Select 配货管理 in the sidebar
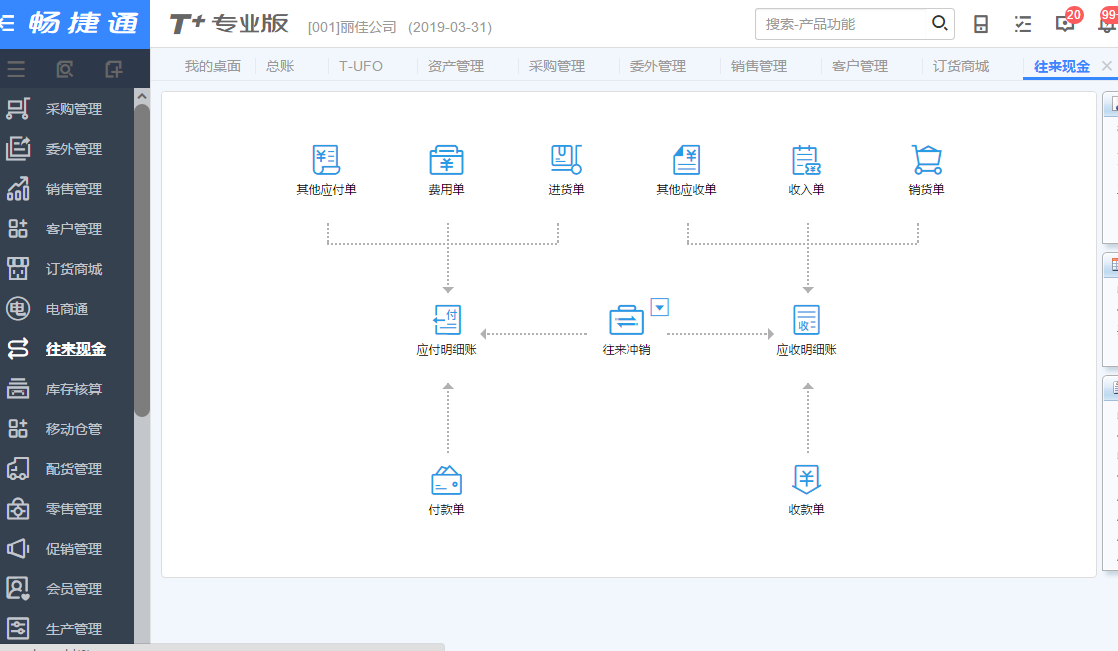Viewport: 1118px width, 651px height. point(67,468)
